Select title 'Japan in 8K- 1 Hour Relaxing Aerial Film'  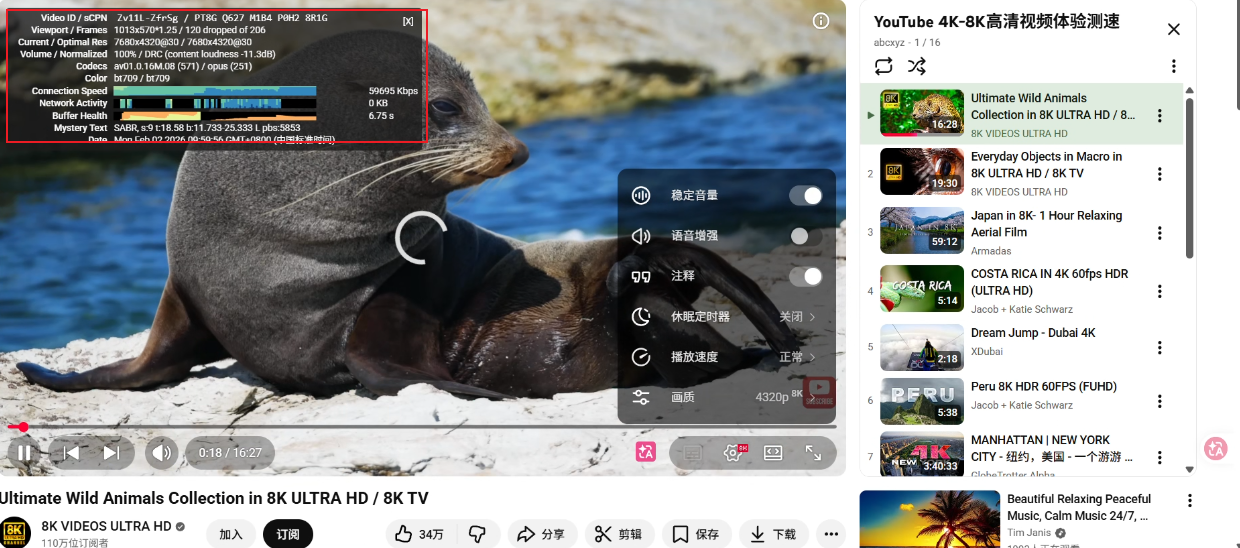[x=1047, y=224]
